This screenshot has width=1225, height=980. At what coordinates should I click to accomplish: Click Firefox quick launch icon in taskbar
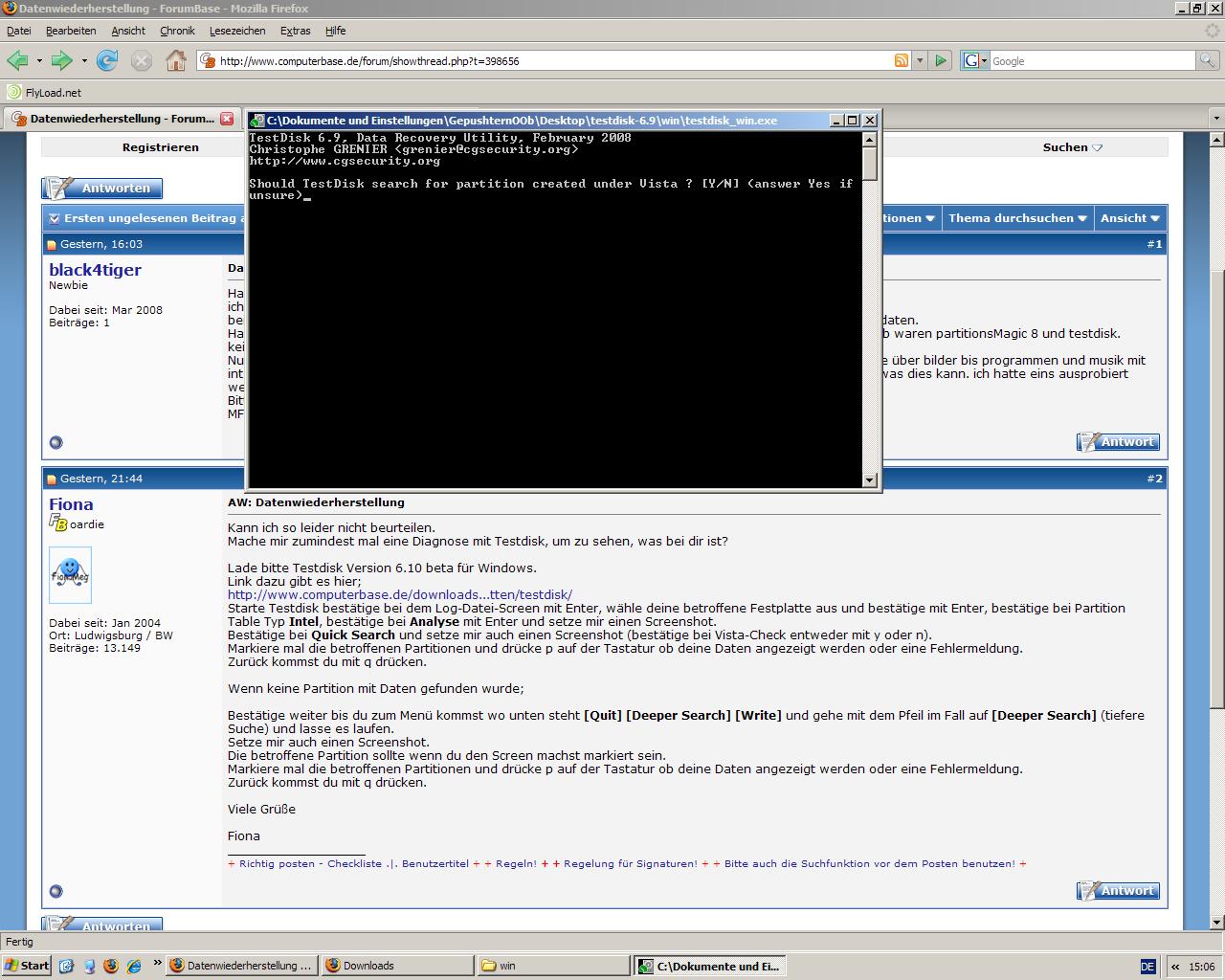coord(111,966)
